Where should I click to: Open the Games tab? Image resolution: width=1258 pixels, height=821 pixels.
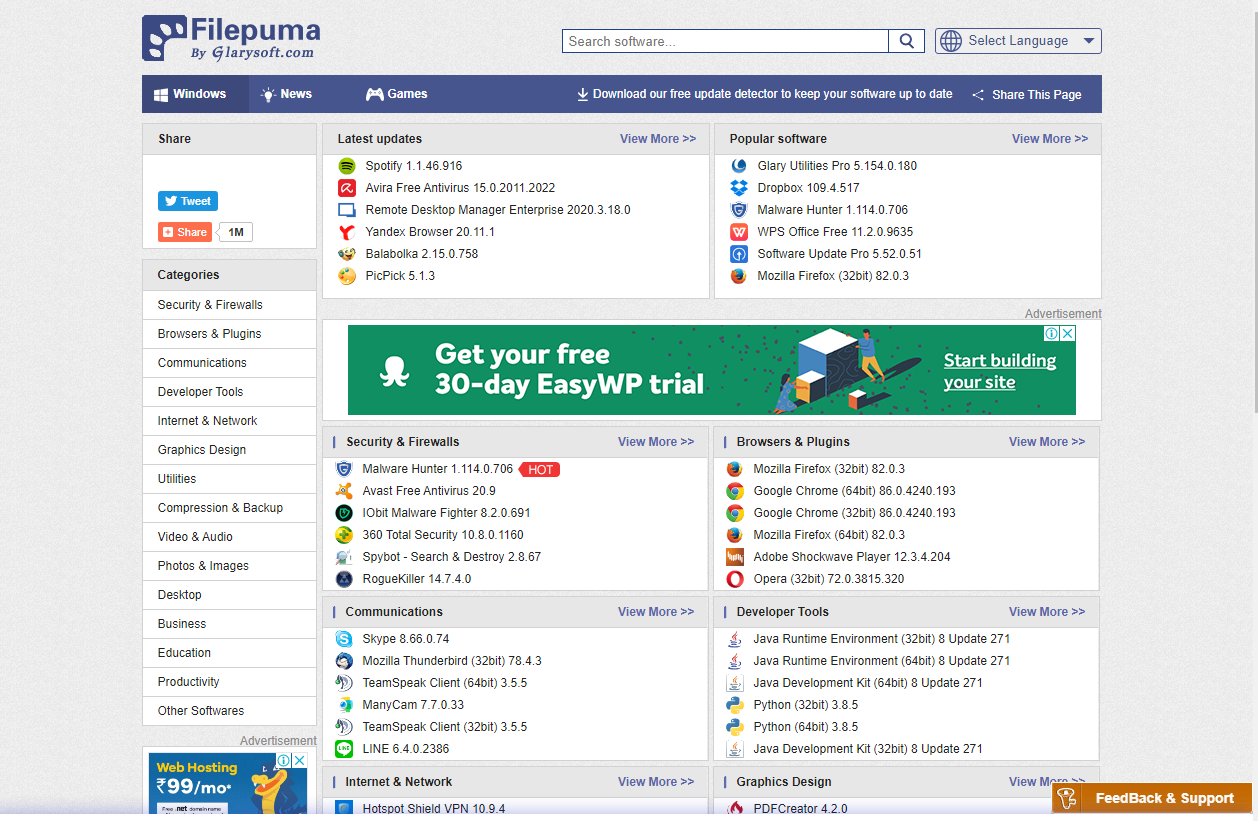click(x=396, y=94)
